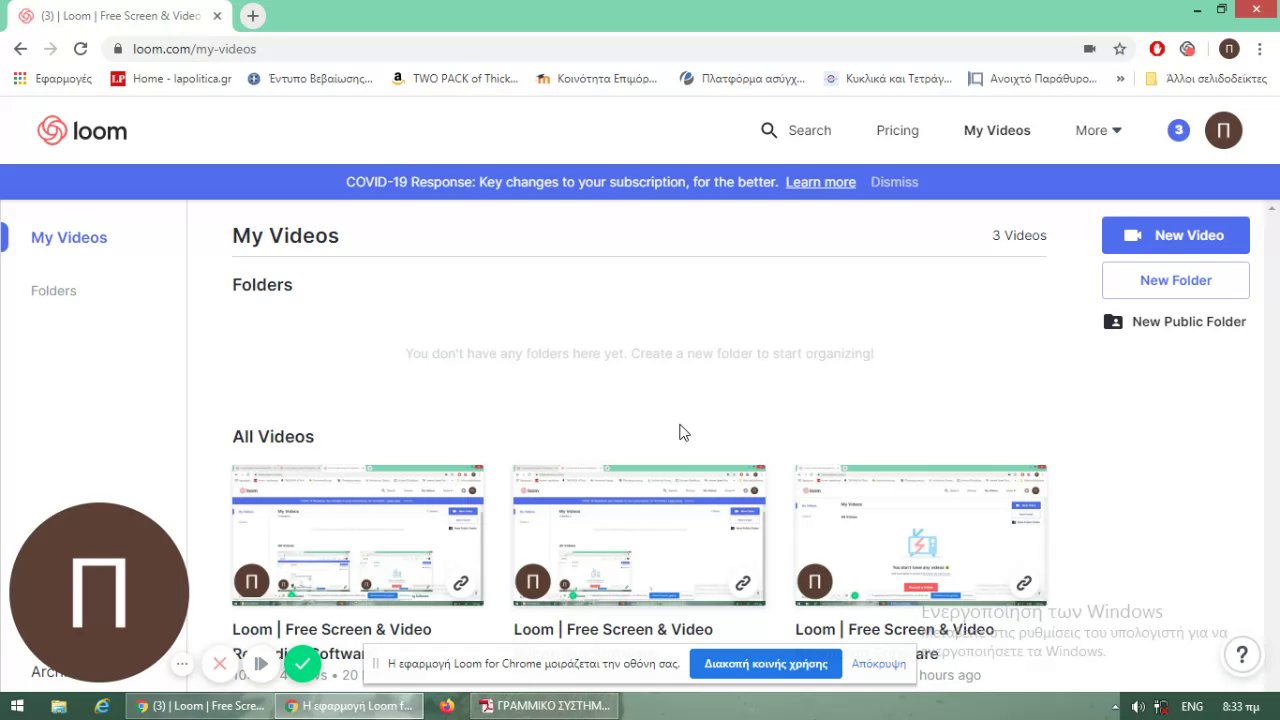Viewport: 1280px width, 720px height.
Task: Open the red ad-blocker extension icon
Action: 1157,48
